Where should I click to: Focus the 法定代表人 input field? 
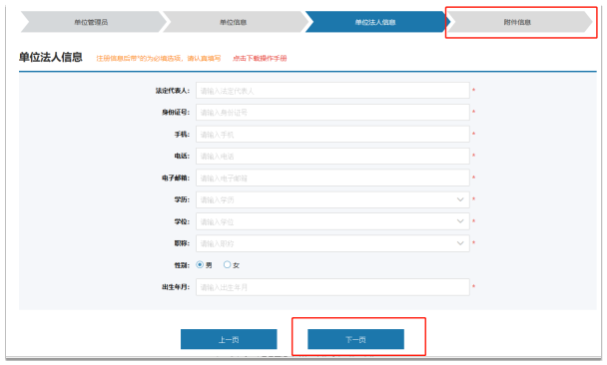pyautogui.click(x=333, y=91)
